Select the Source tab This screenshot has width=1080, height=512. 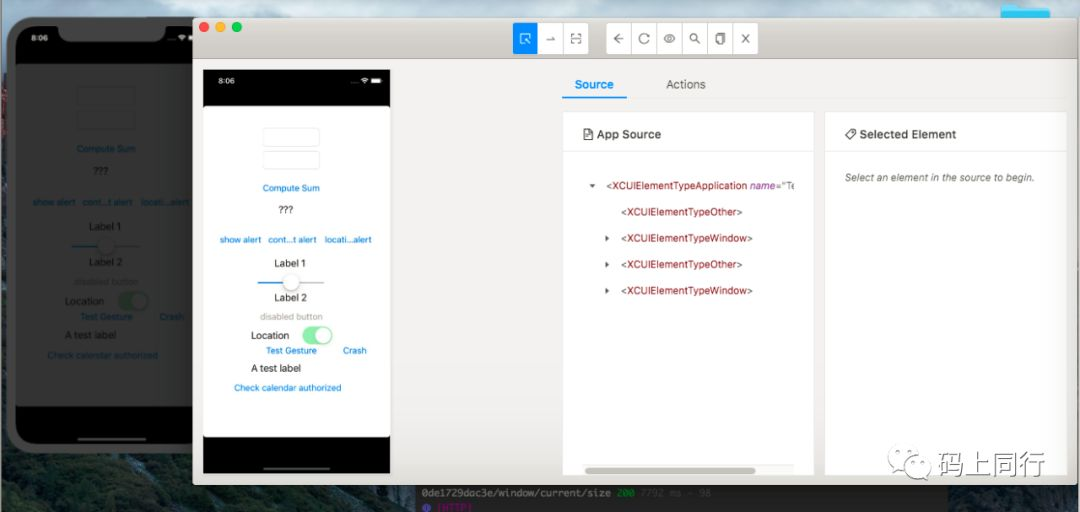(594, 85)
